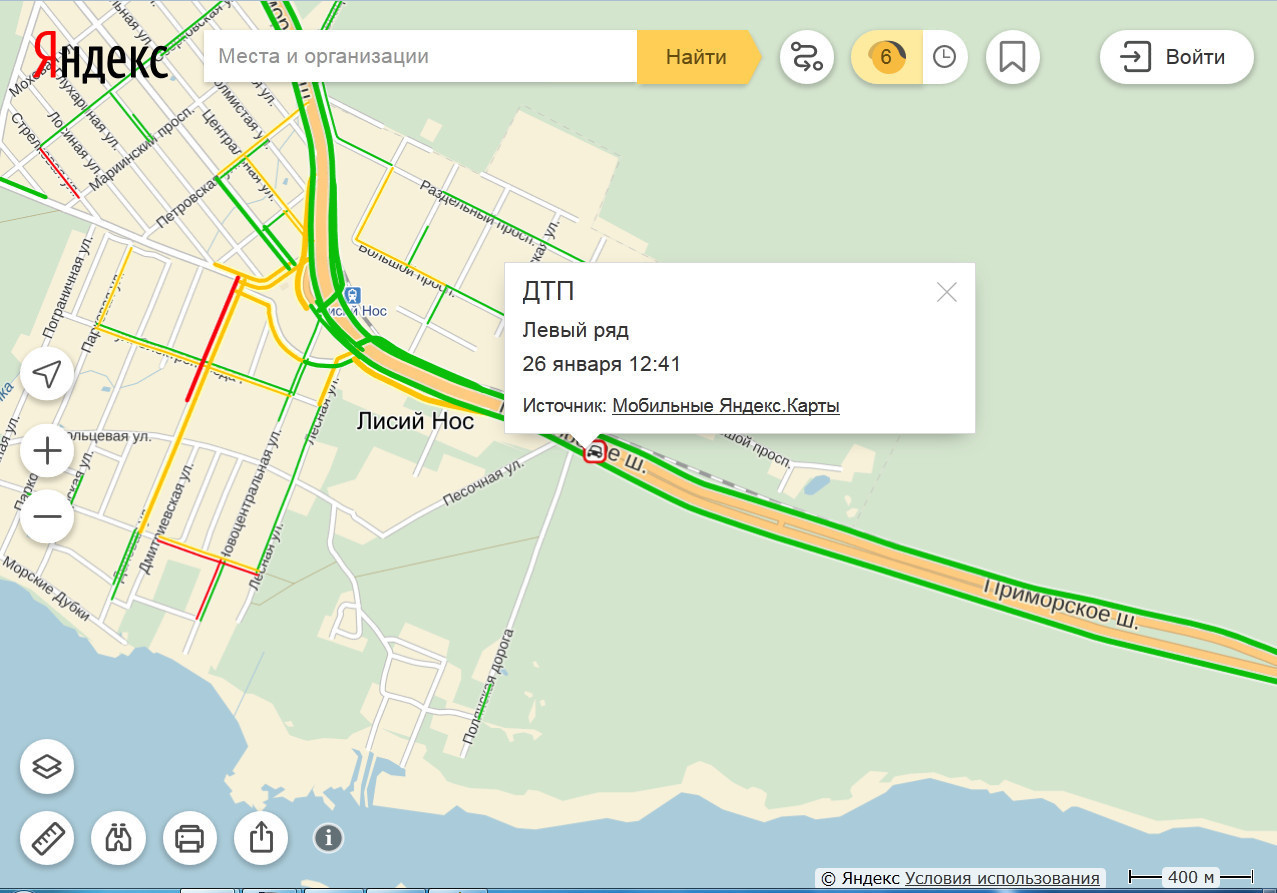The height and width of the screenshot is (893, 1277).
Task: Click the Петровская street label
Action: [188, 202]
